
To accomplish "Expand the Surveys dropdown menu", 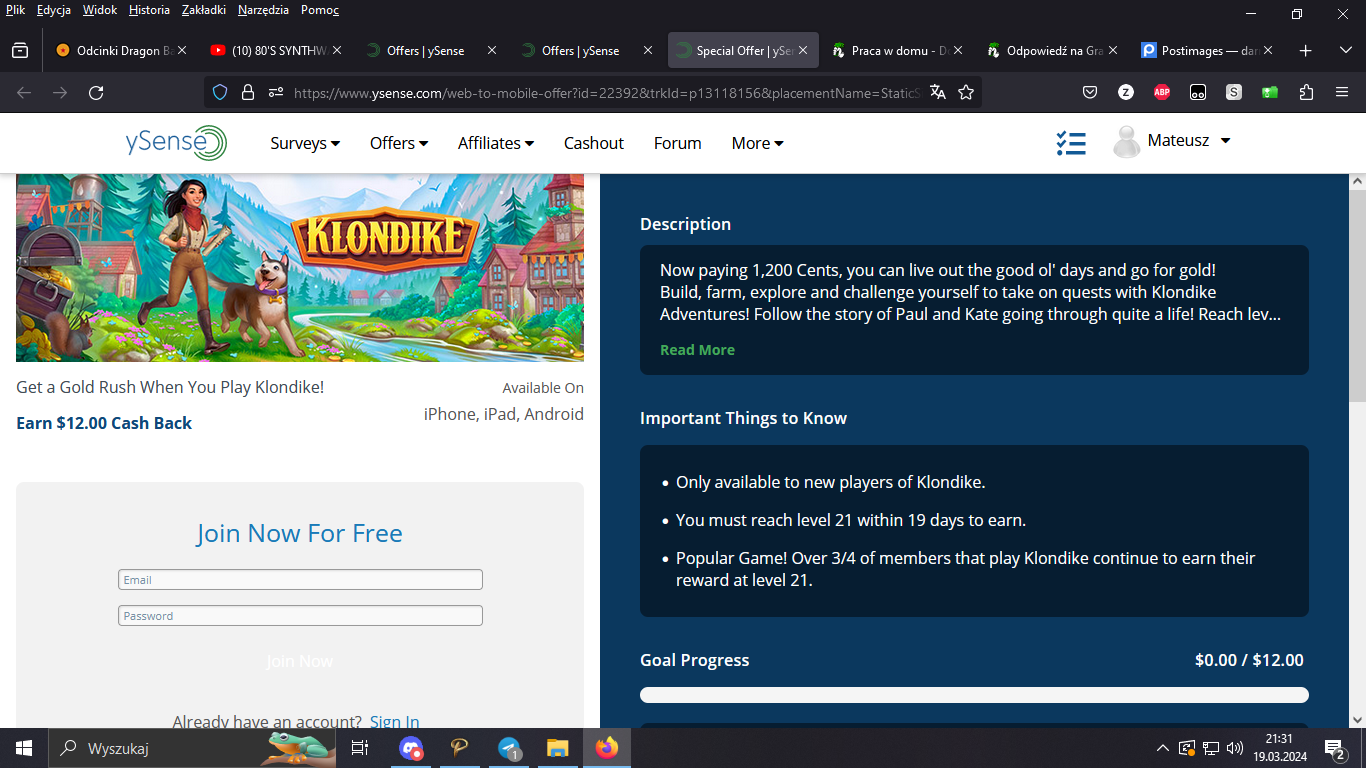I will click(x=305, y=143).
